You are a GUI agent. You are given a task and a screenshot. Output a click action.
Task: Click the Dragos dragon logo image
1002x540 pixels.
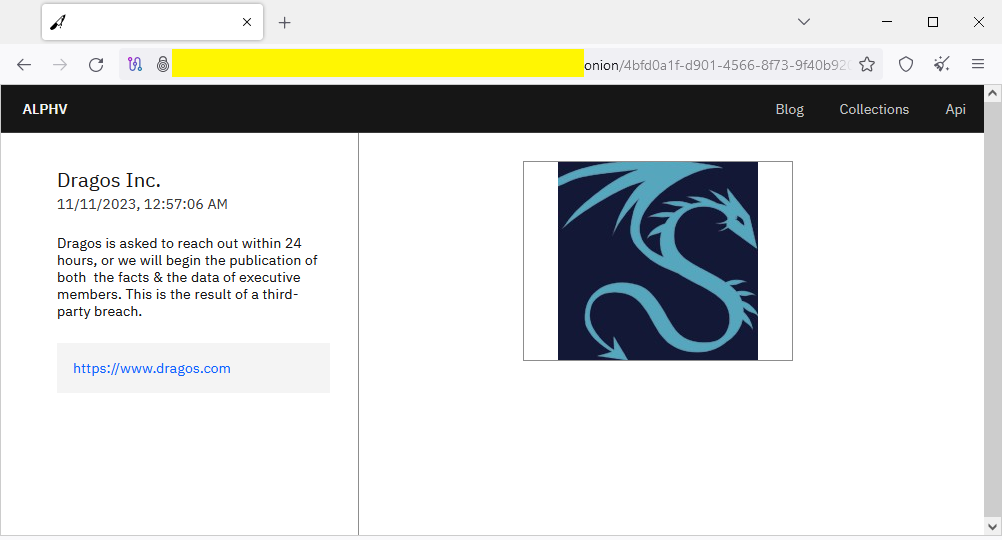(x=658, y=261)
